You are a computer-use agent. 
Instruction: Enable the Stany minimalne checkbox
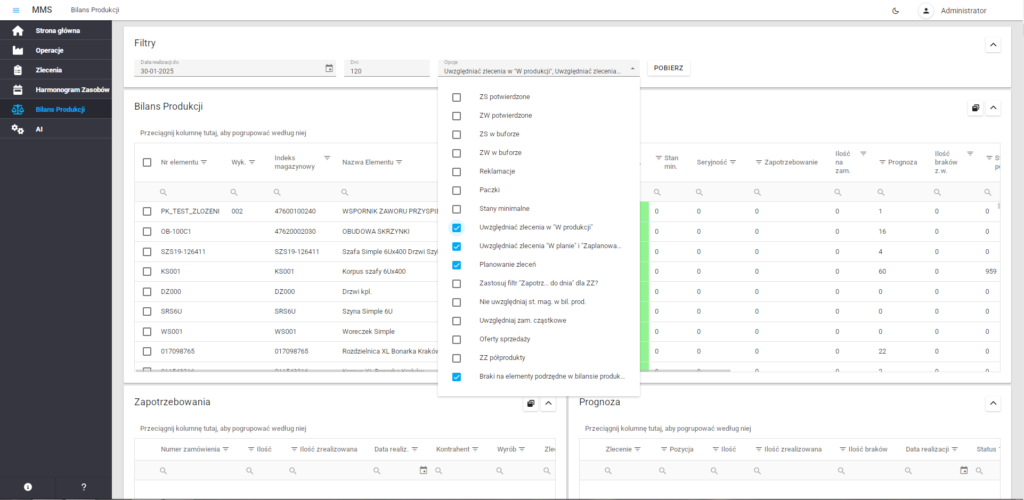click(x=457, y=209)
